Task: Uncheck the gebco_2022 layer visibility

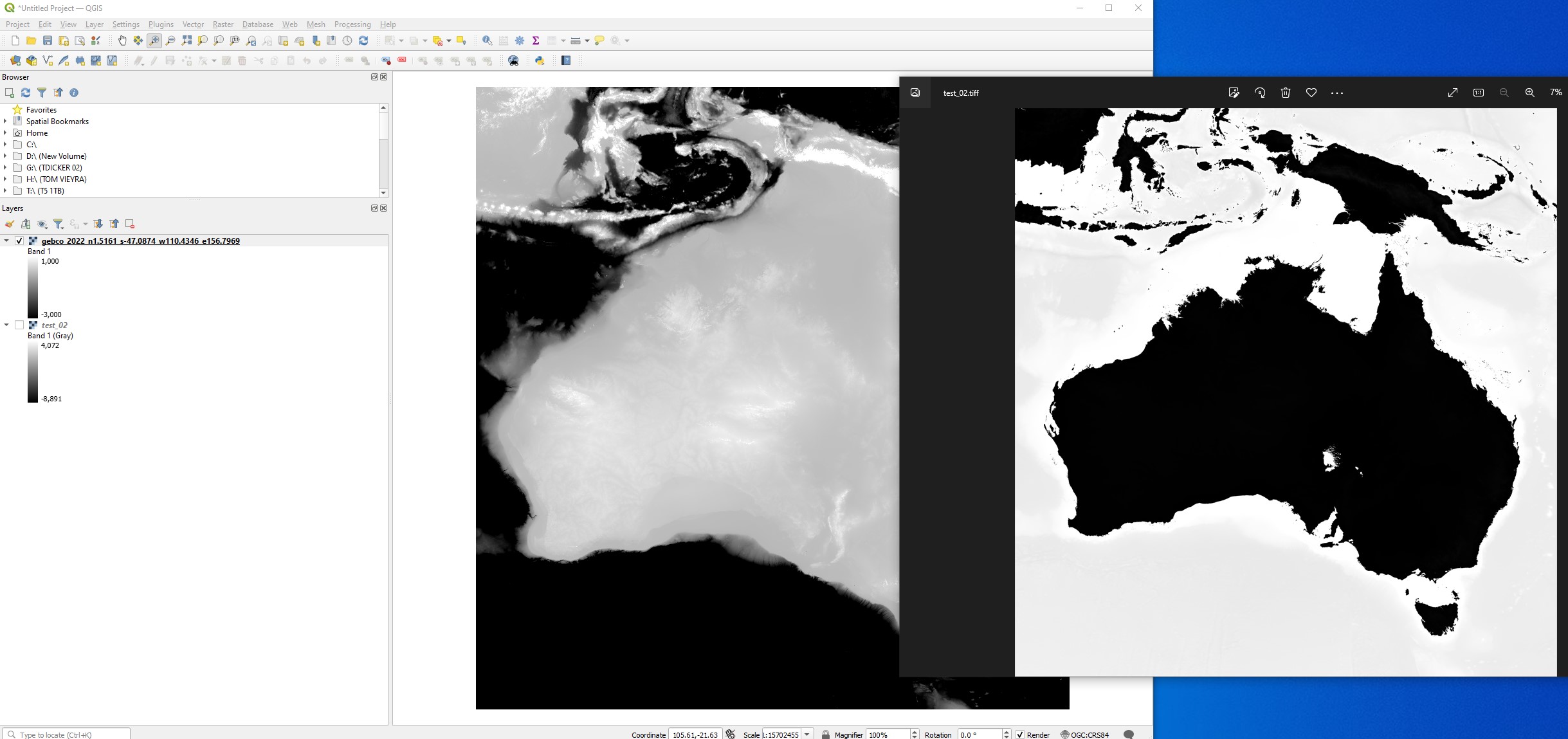Action: coord(19,241)
